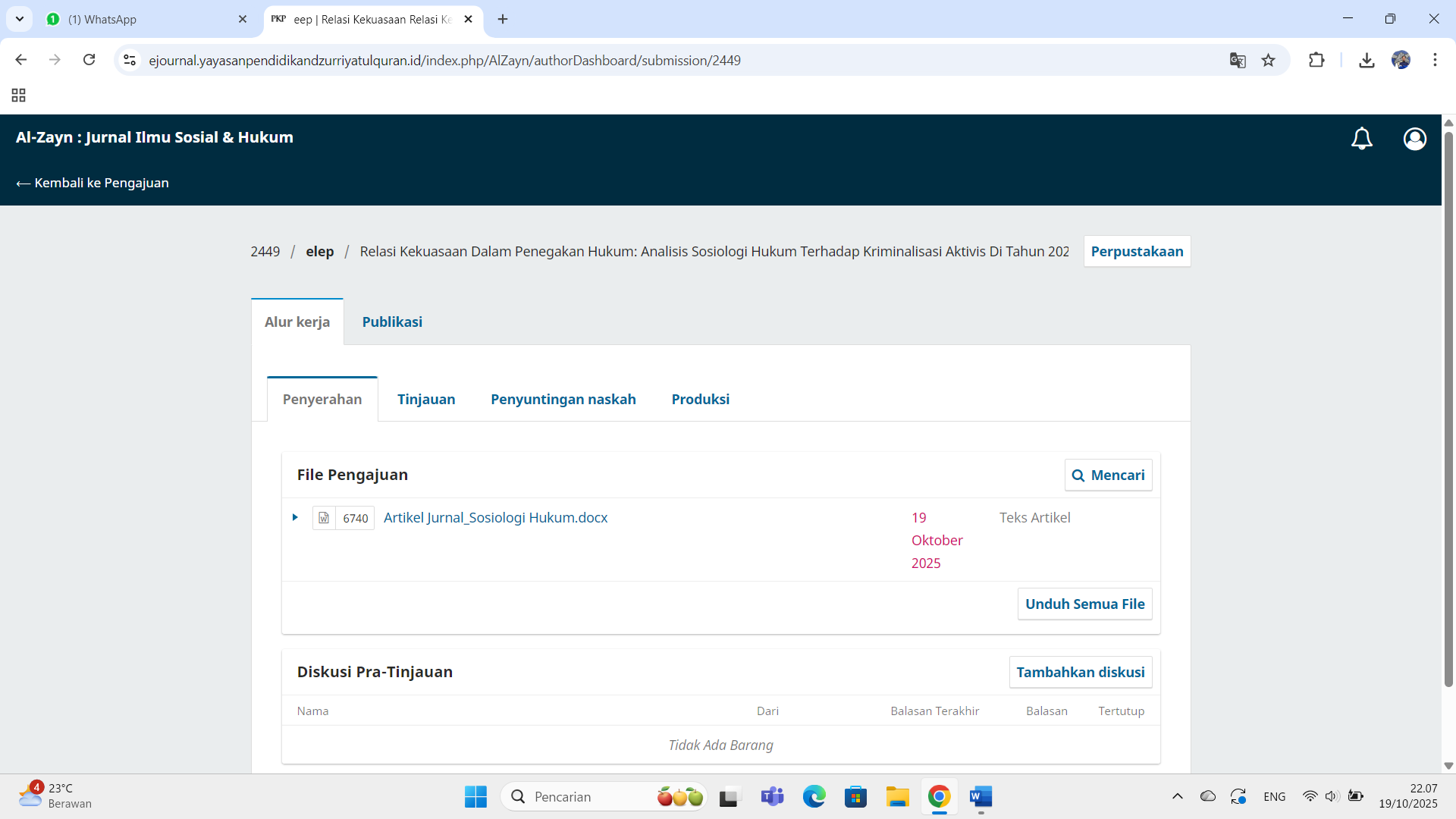
Task: Click the Word document file icon
Action: [324, 518]
